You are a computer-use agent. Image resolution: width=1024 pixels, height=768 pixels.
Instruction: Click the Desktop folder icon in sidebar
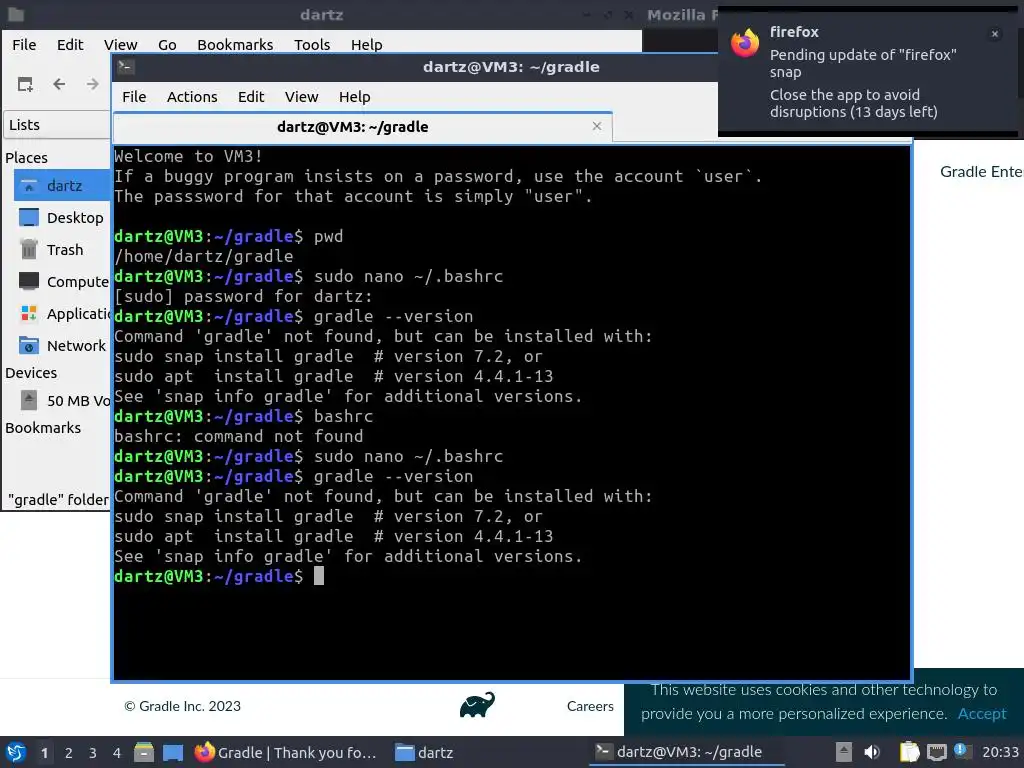29,217
